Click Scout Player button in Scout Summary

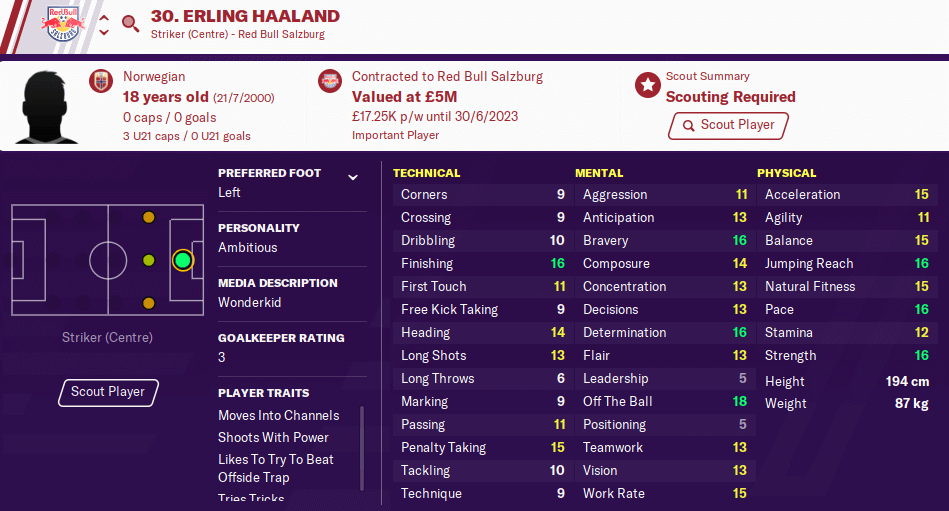(x=729, y=125)
